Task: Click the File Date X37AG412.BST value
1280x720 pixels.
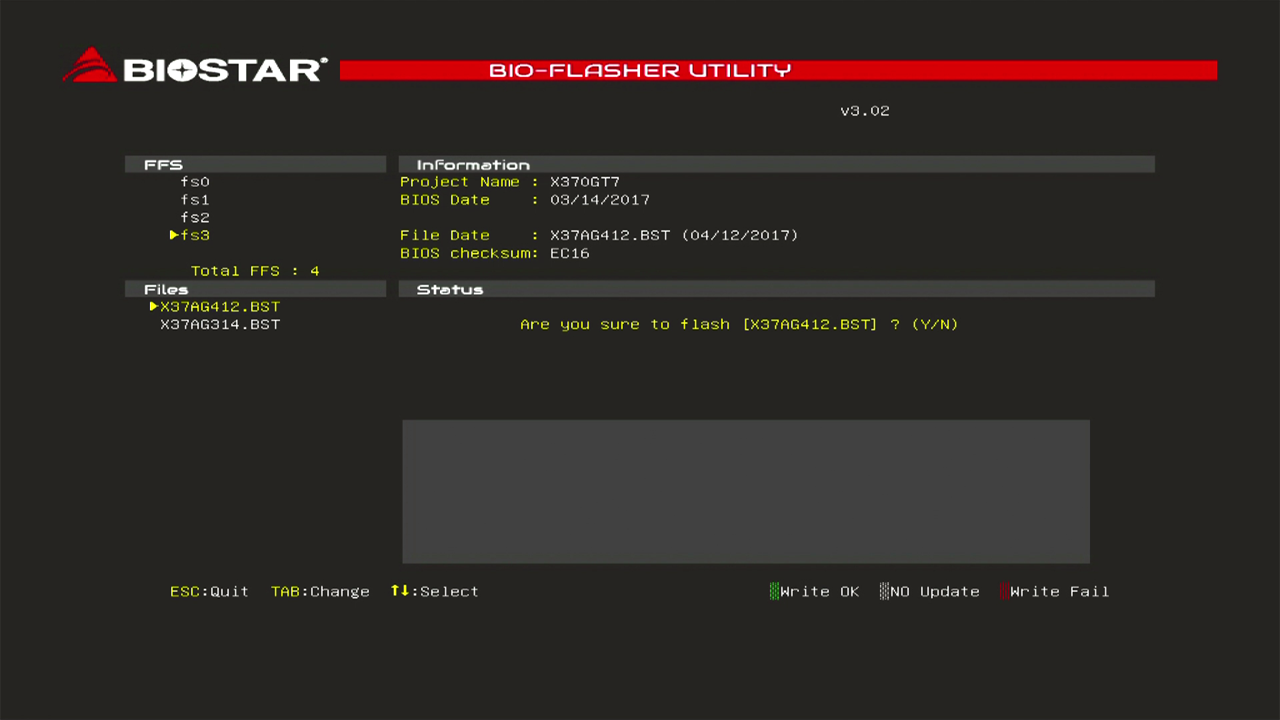Action: (674, 236)
